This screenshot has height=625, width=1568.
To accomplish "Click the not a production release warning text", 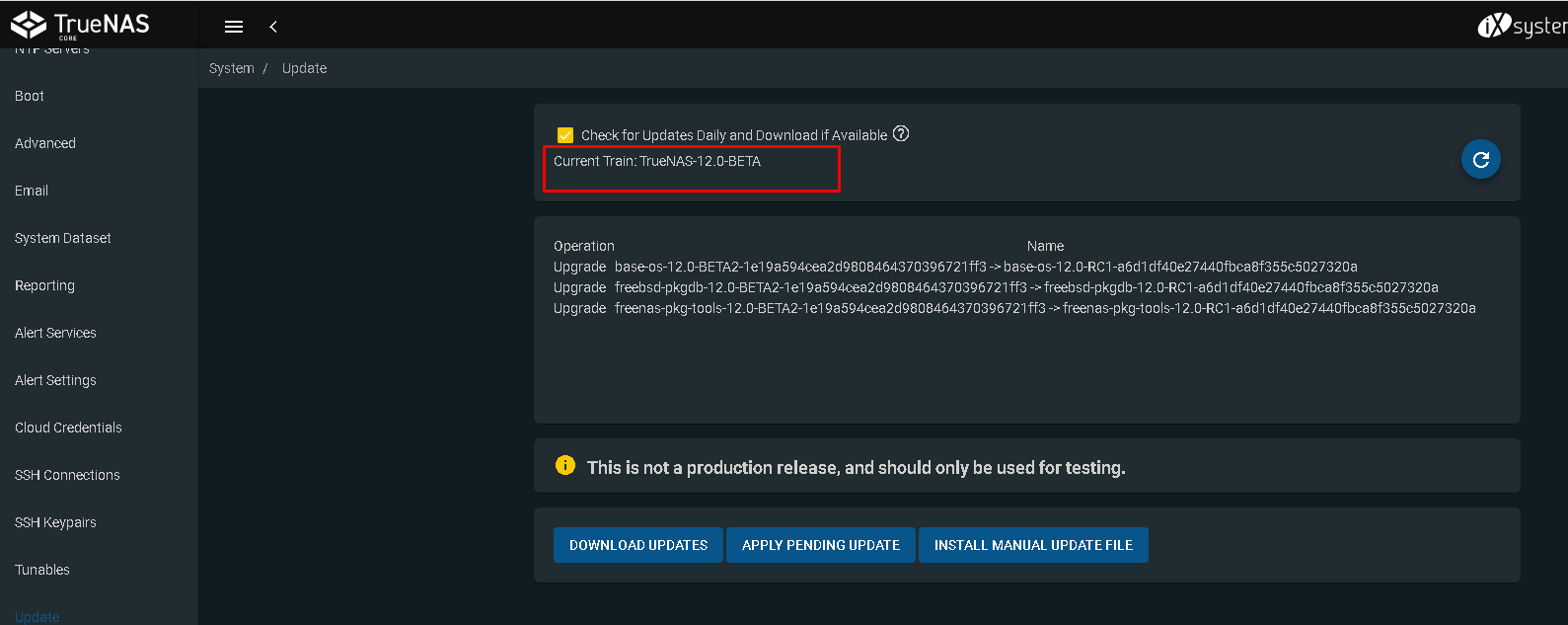I will 857,467.
